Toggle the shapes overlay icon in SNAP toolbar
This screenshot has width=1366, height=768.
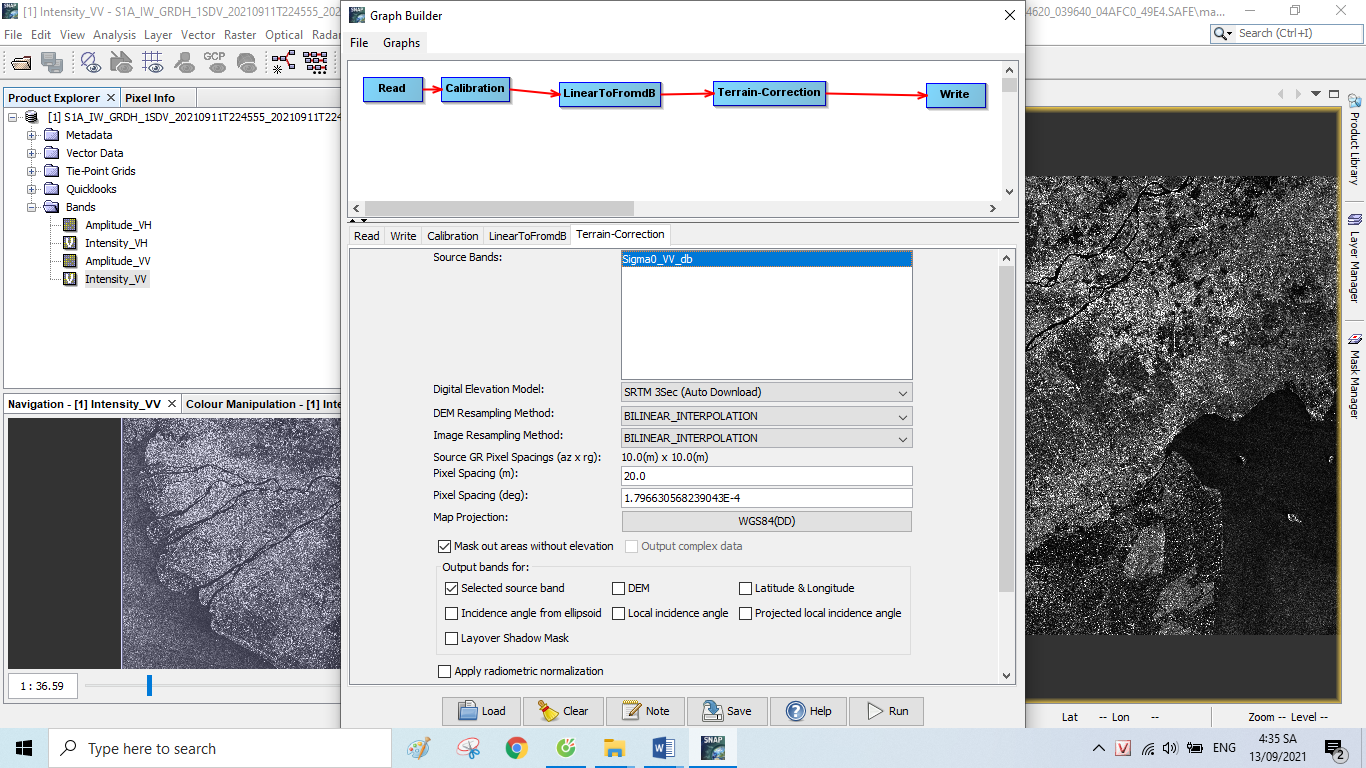(x=122, y=63)
